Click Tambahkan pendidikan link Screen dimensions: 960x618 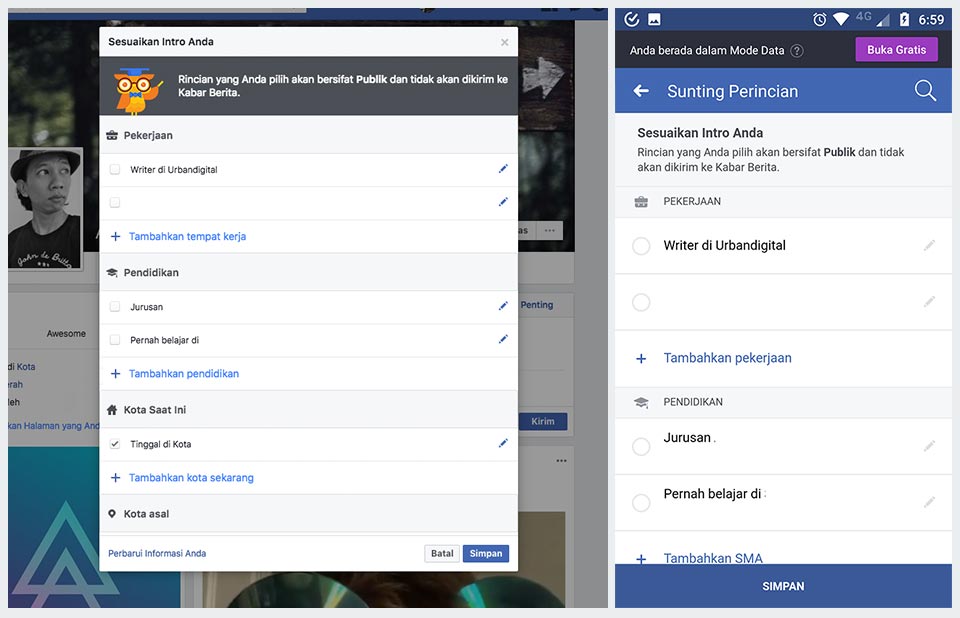[184, 374]
